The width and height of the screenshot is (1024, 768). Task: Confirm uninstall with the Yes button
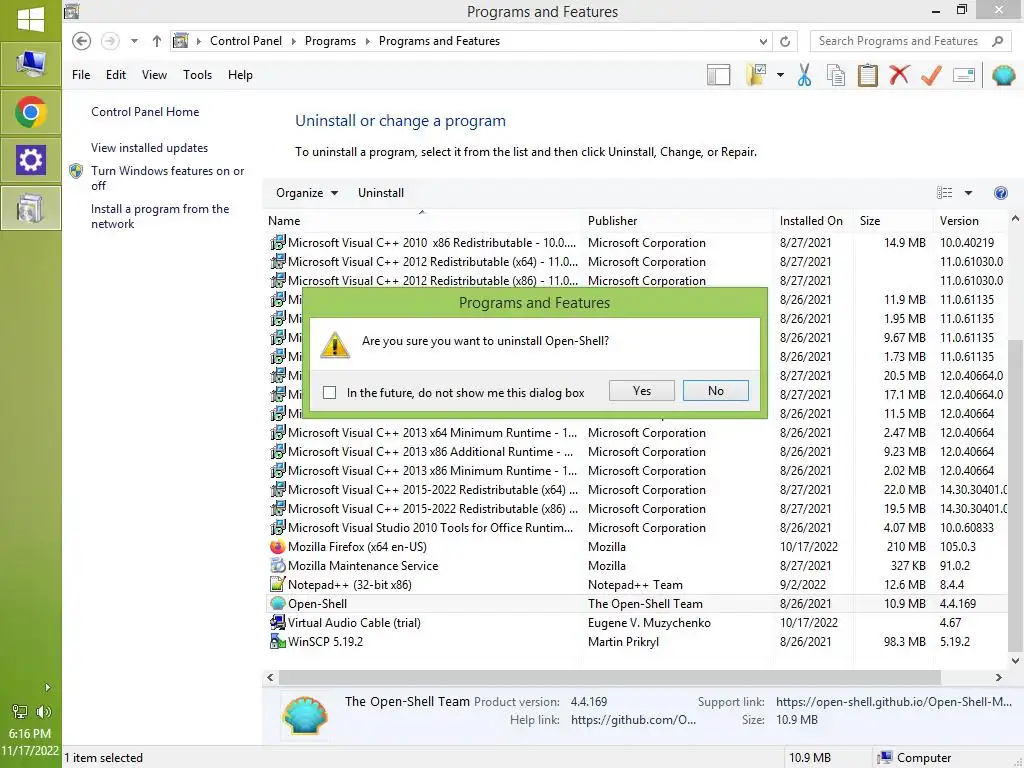coord(641,391)
